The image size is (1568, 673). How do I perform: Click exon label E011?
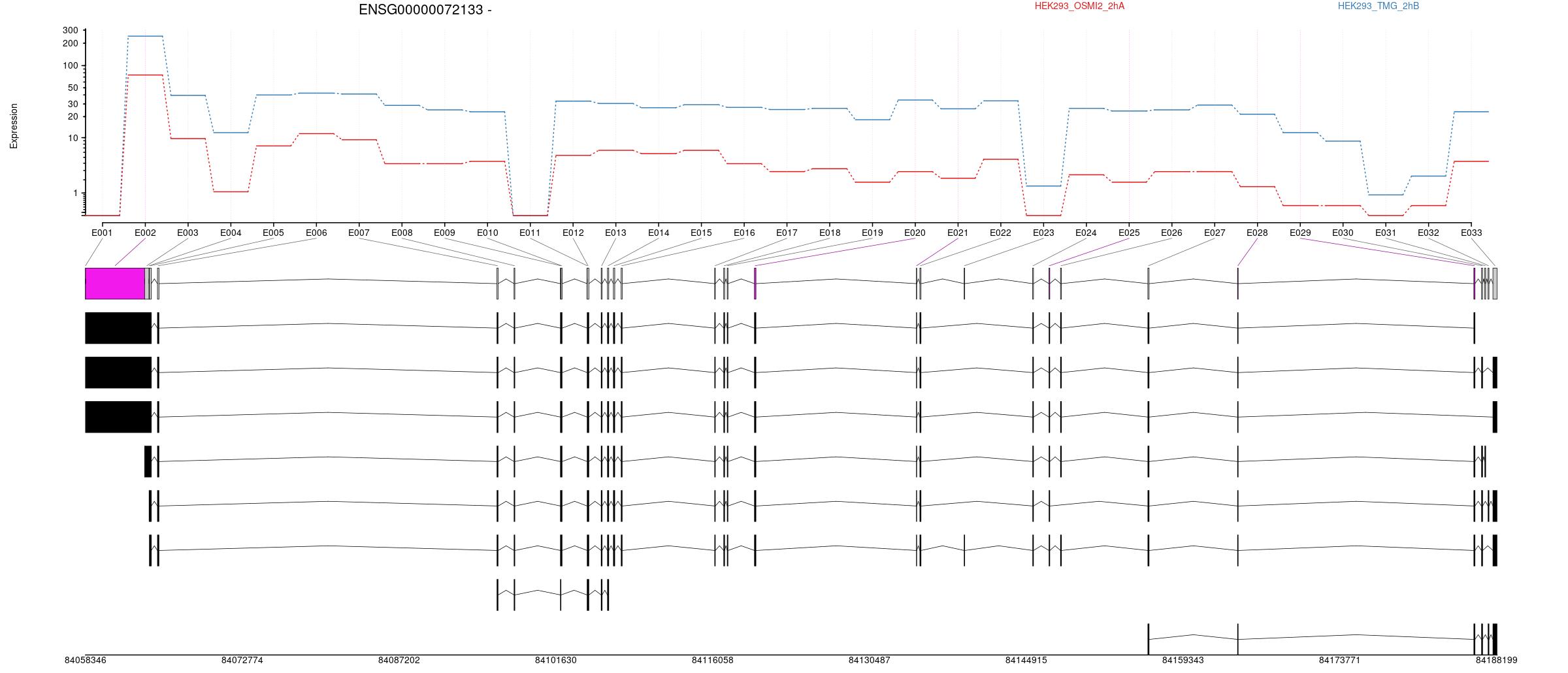pos(530,233)
